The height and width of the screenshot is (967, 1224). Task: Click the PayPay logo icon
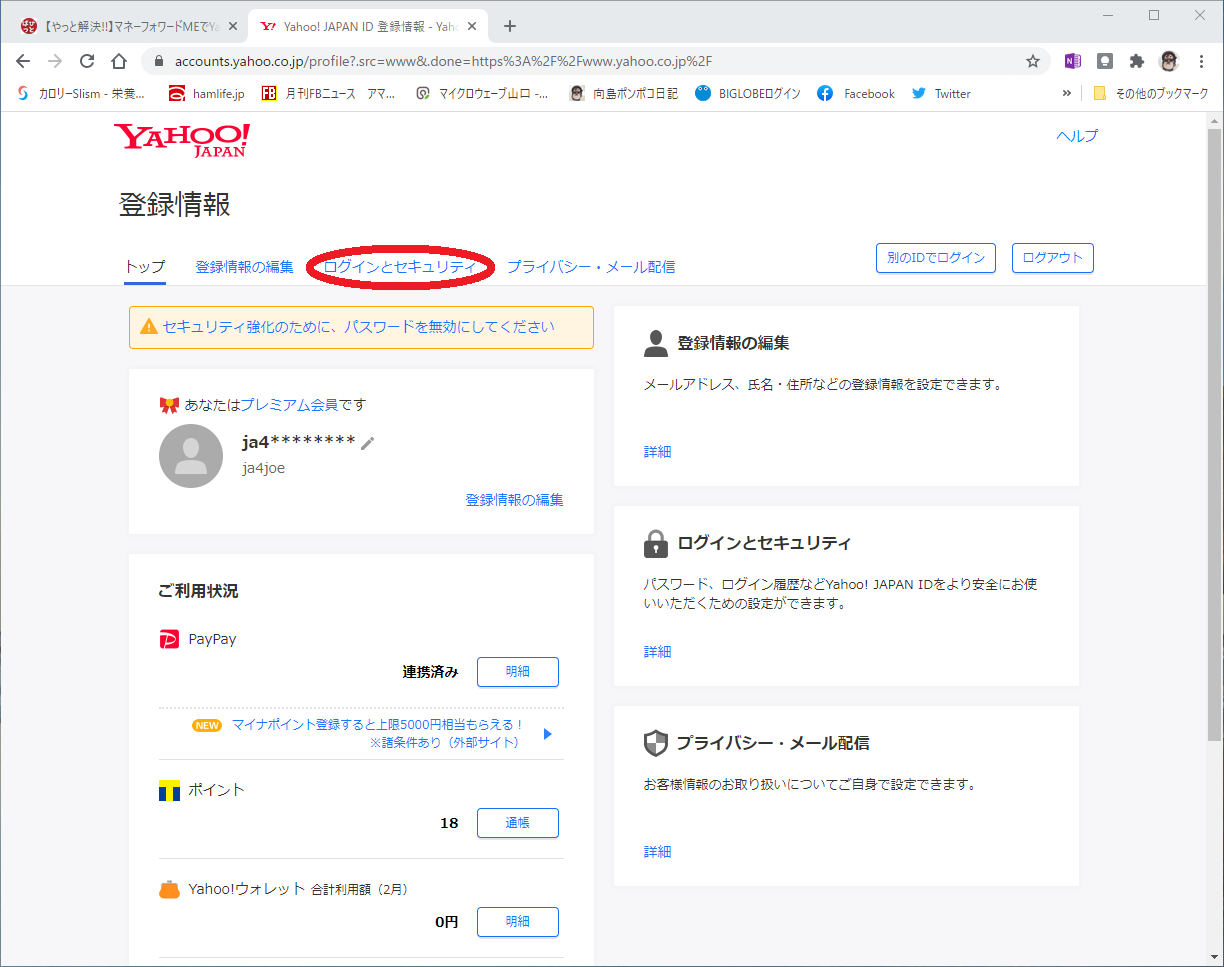tap(169, 639)
